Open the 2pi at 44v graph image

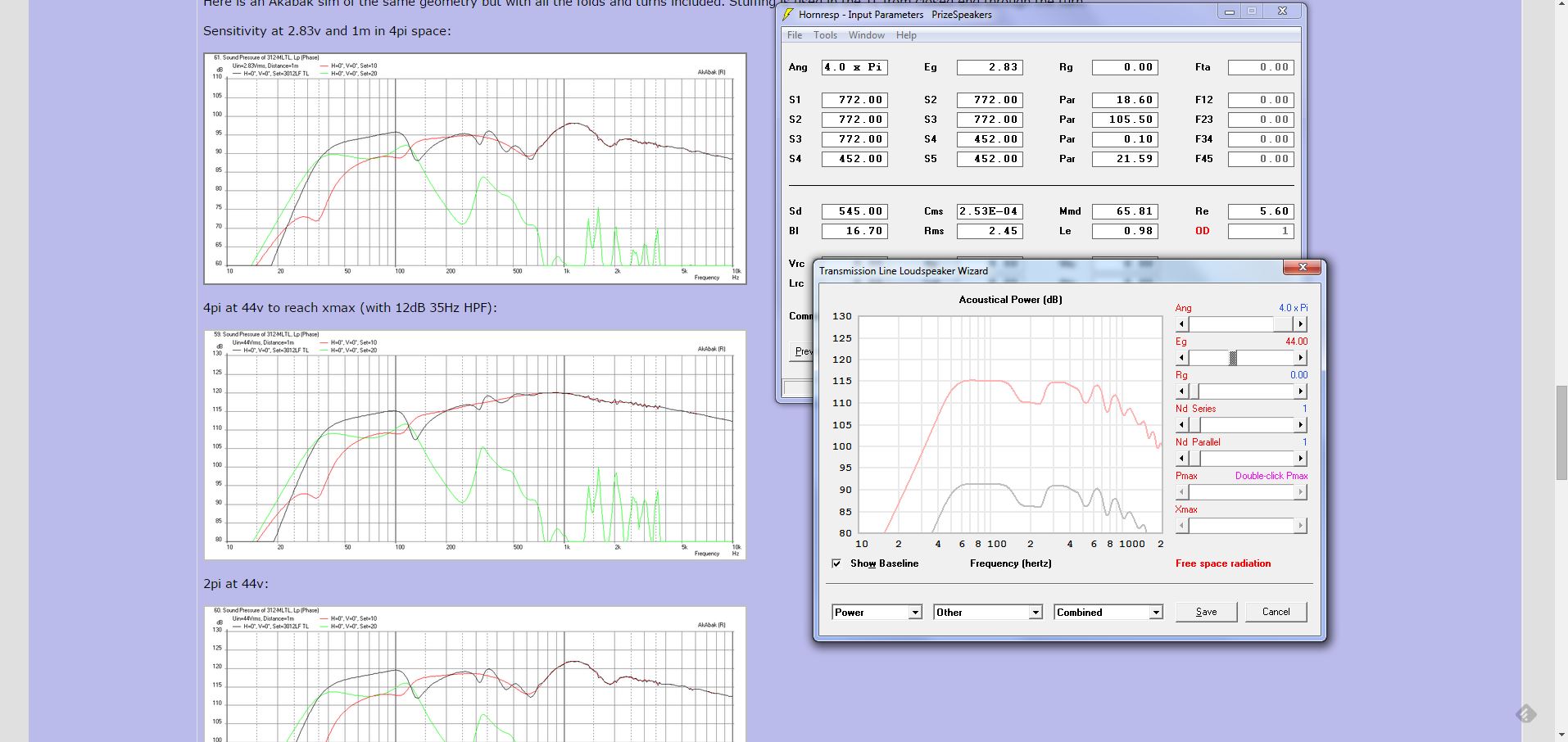tap(475, 674)
